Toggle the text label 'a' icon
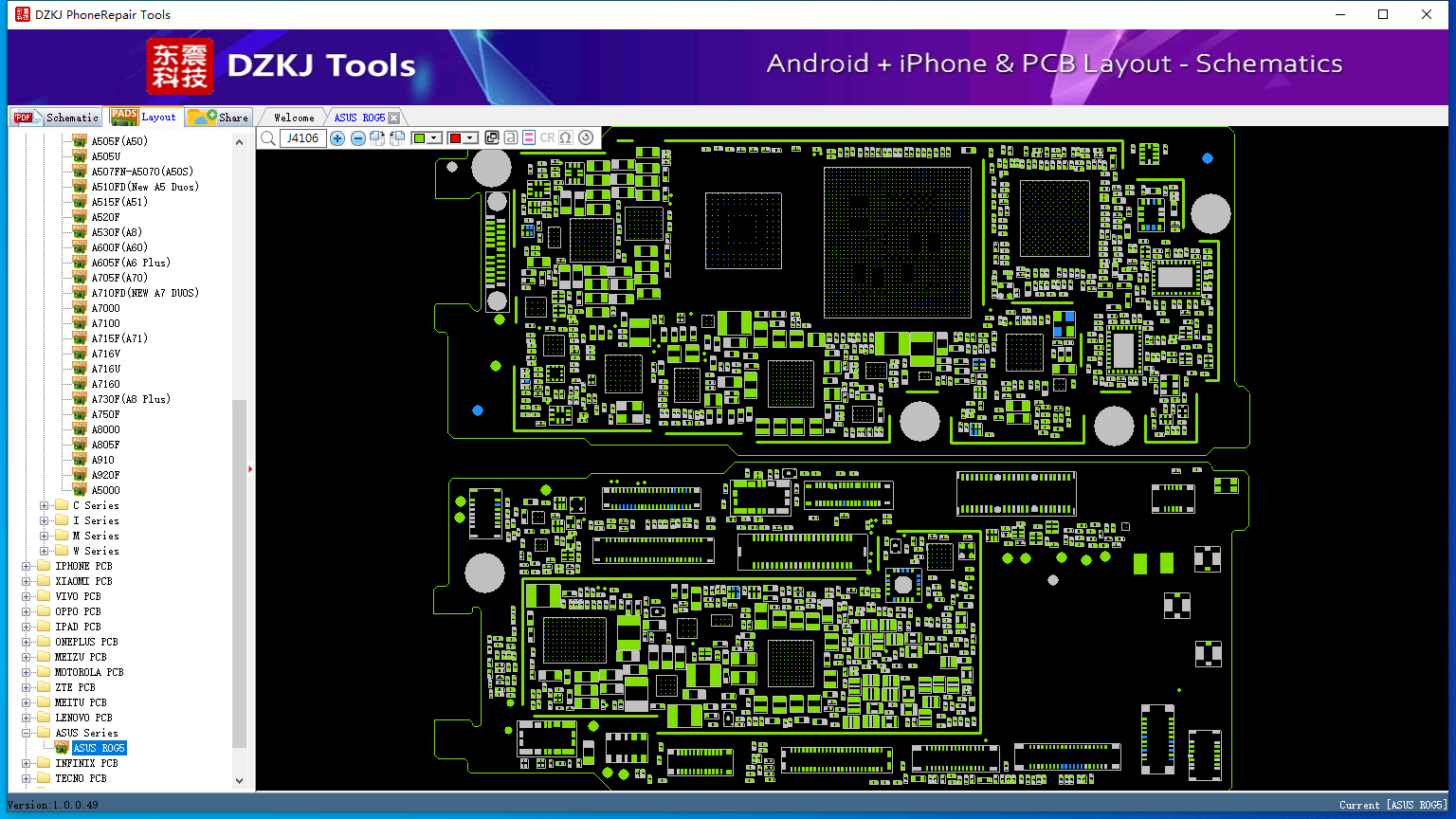This screenshot has width=1456, height=819. click(510, 137)
